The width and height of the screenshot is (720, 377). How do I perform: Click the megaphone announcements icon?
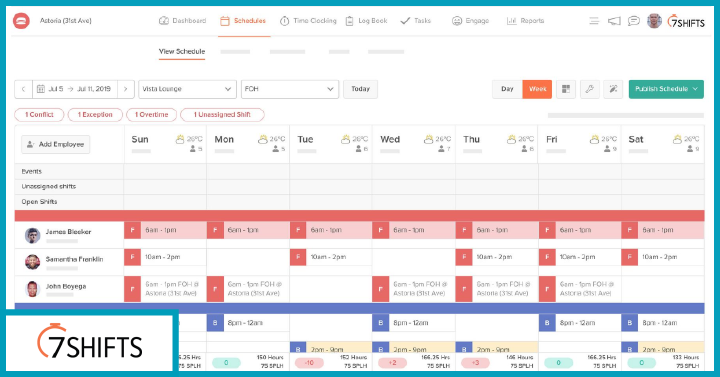(x=614, y=21)
